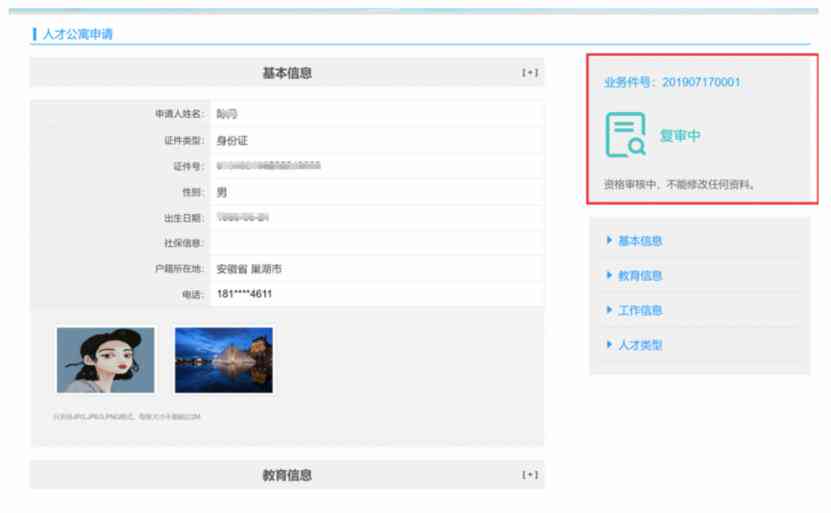
Task: Click the empty 社保信息 field
Action: point(377,243)
